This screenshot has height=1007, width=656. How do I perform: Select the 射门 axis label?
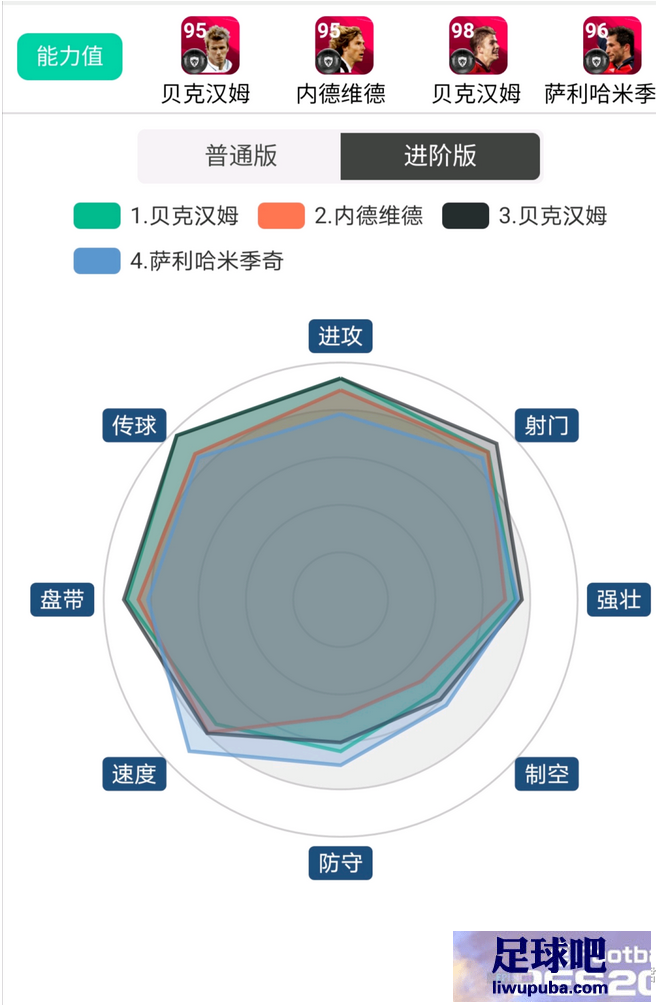[x=547, y=425]
